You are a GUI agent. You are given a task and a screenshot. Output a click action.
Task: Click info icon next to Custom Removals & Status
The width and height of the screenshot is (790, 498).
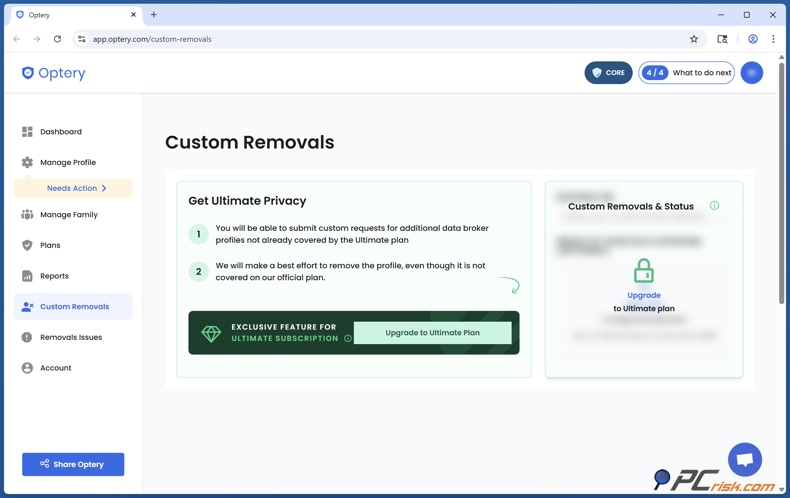714,205
